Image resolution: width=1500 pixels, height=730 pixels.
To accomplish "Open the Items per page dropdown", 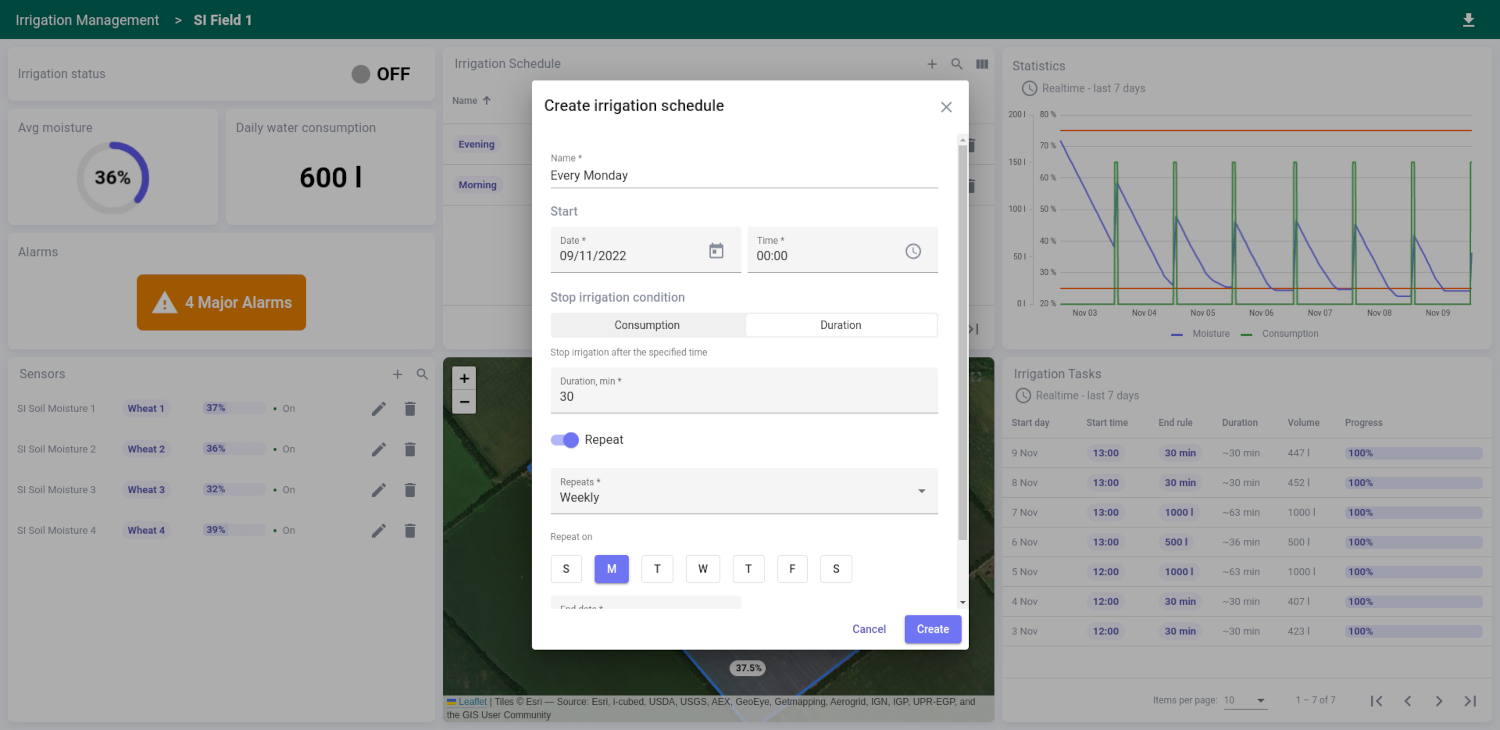I will pos(1246,700).
